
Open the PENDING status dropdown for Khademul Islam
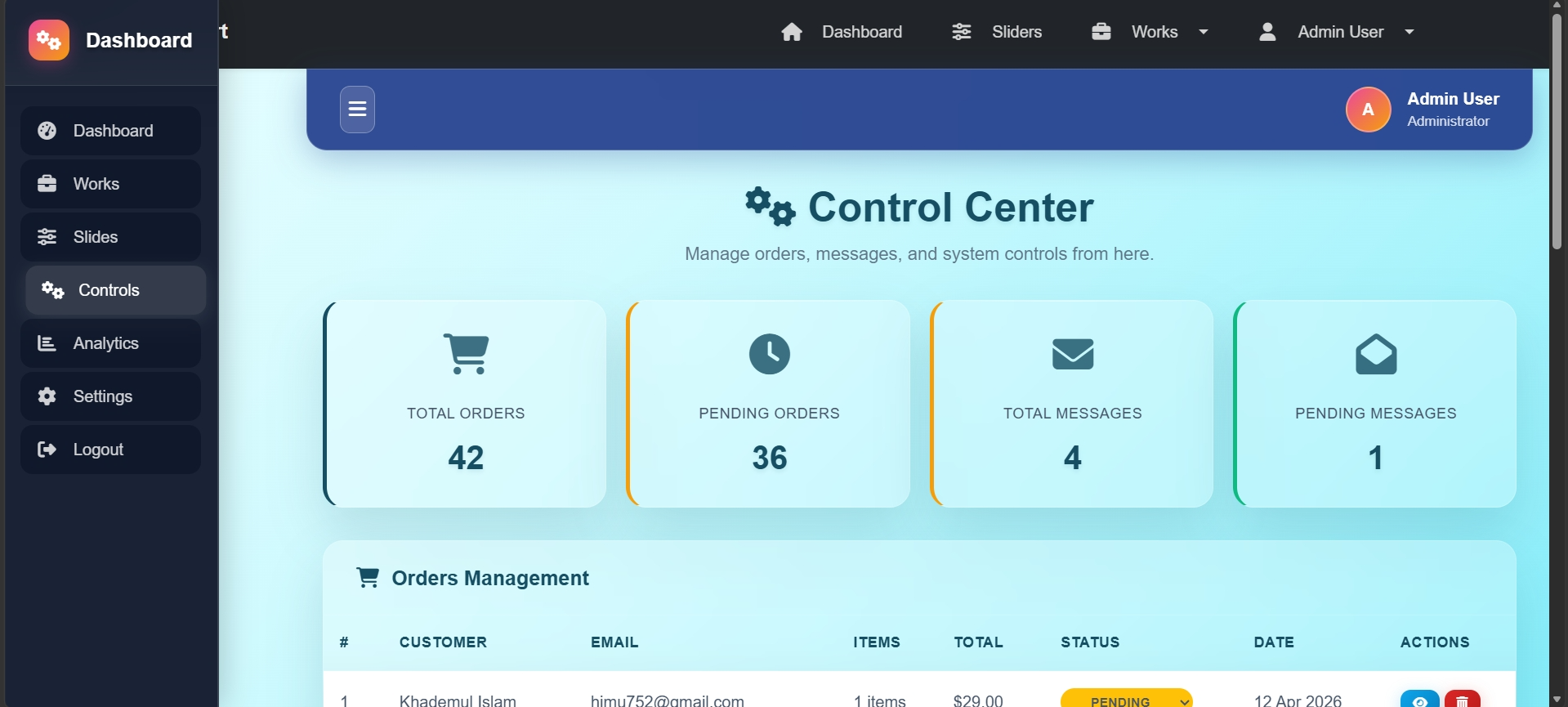[1127, 700]
